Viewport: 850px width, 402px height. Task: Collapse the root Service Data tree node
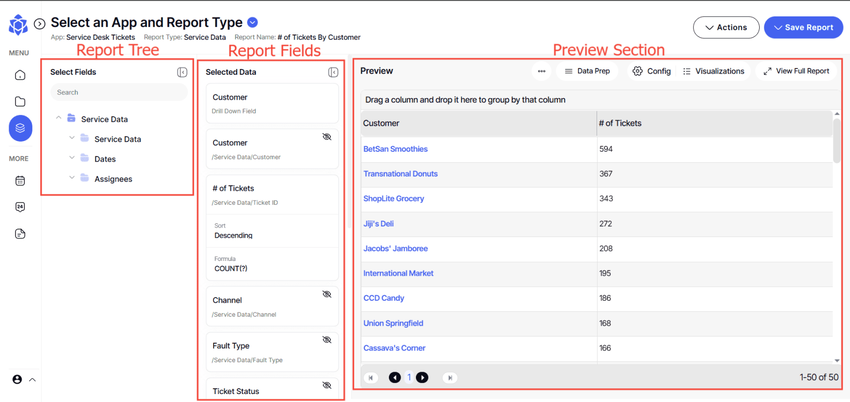click(59, 118)
